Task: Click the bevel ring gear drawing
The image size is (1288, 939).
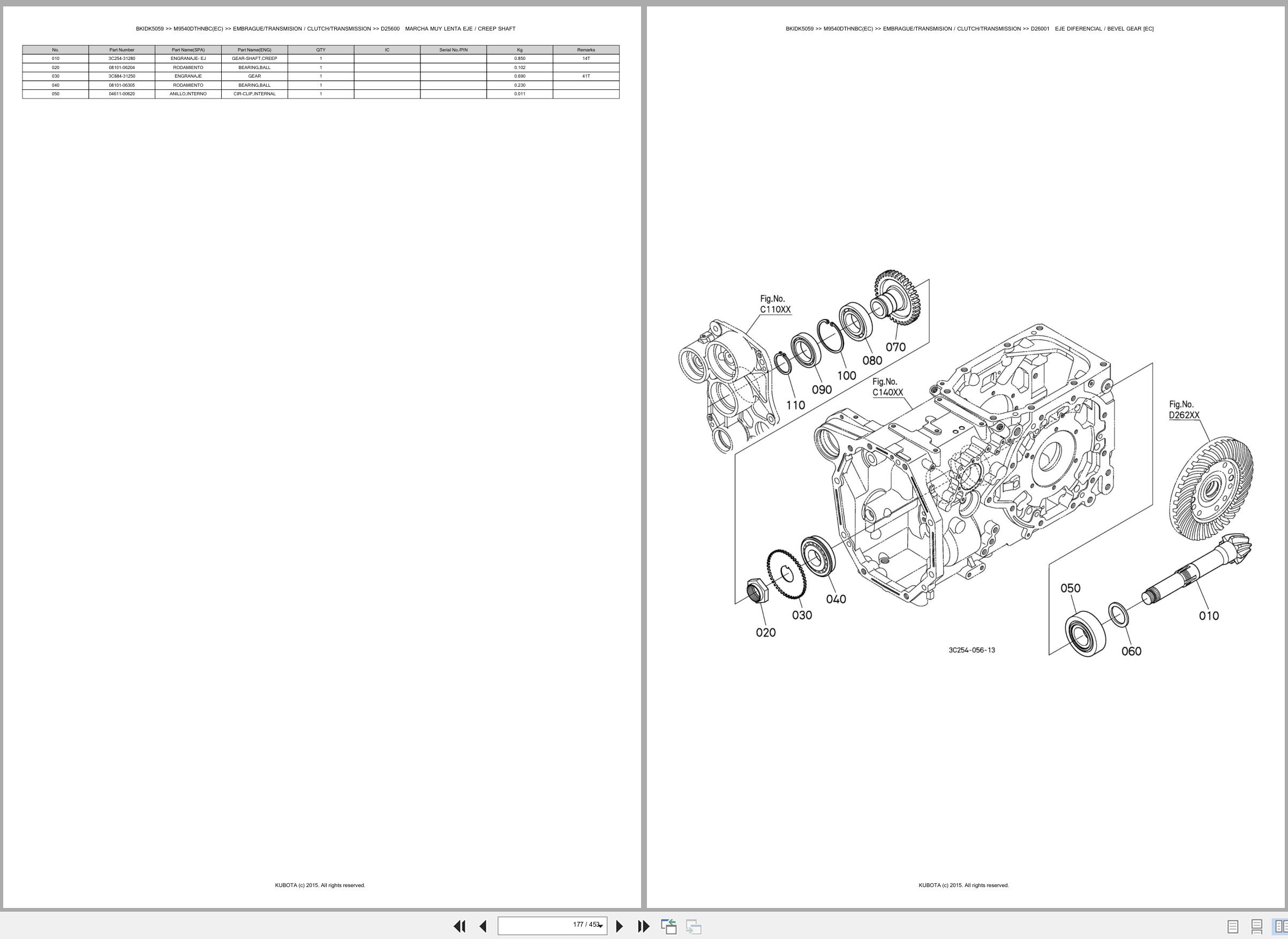Action: tap(1211, 488)
